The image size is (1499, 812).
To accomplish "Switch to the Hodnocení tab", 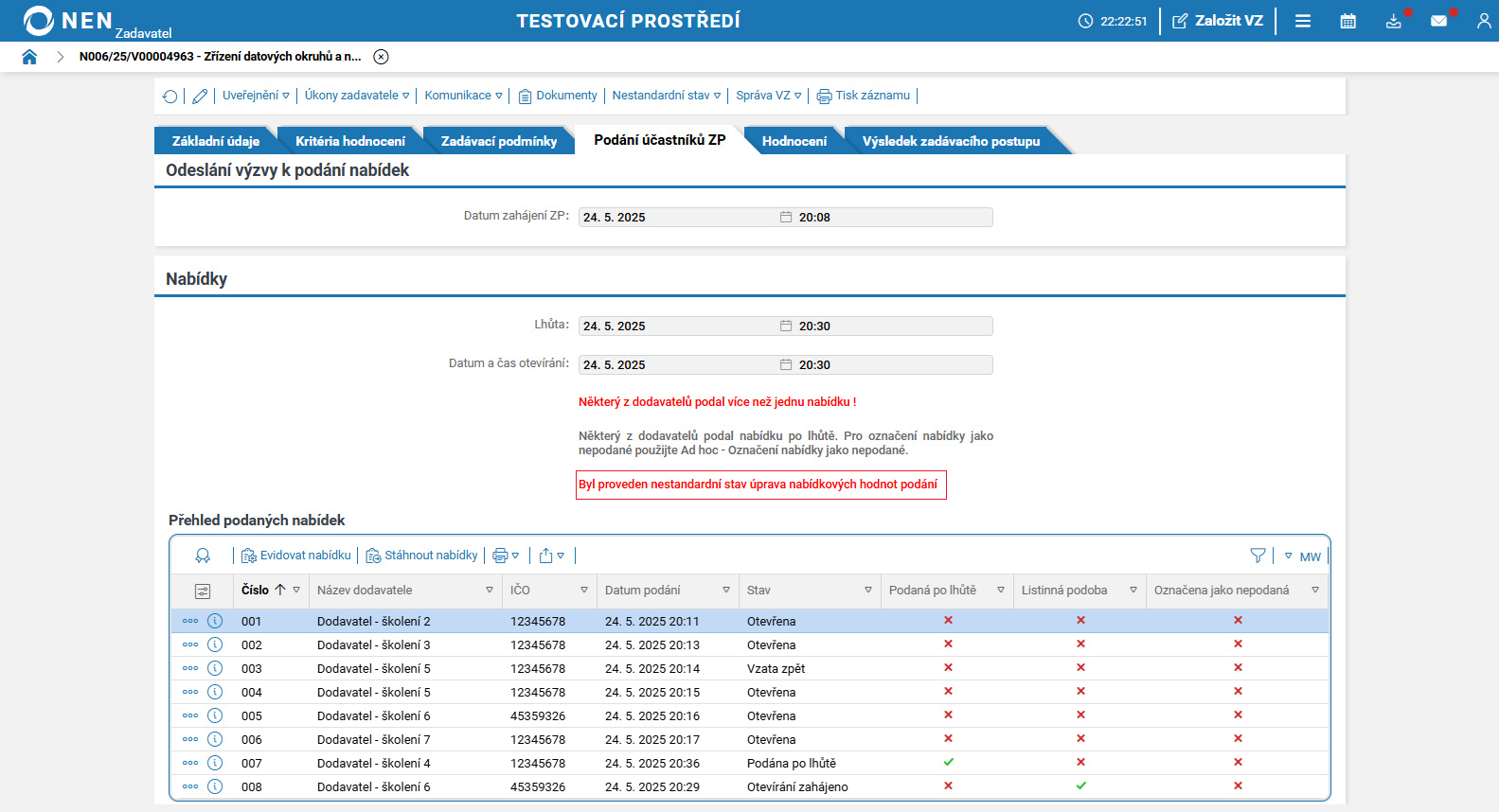I will 794,141.
